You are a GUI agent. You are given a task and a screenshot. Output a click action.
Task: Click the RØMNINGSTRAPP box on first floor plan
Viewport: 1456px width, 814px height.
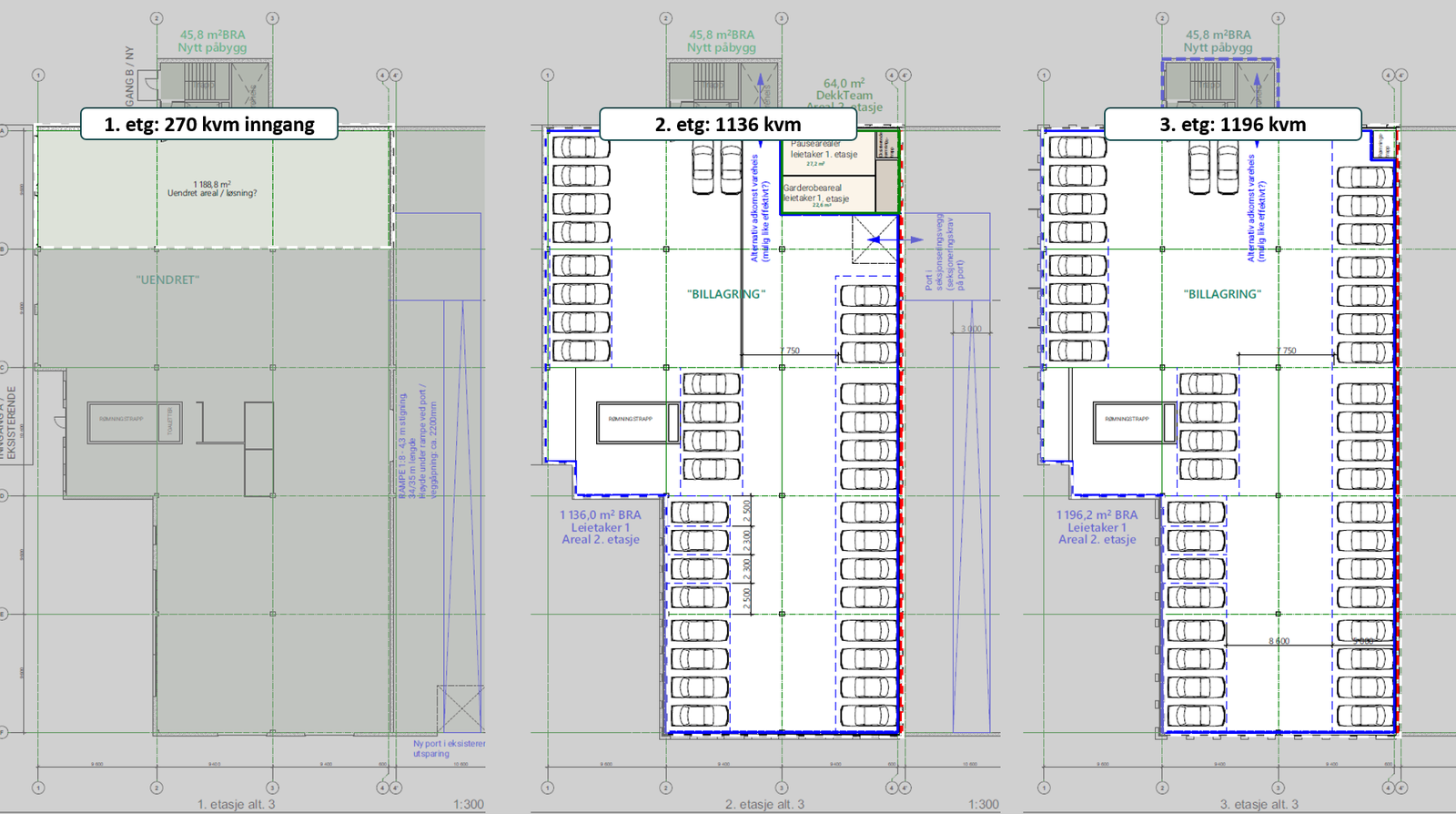(135, 422)
